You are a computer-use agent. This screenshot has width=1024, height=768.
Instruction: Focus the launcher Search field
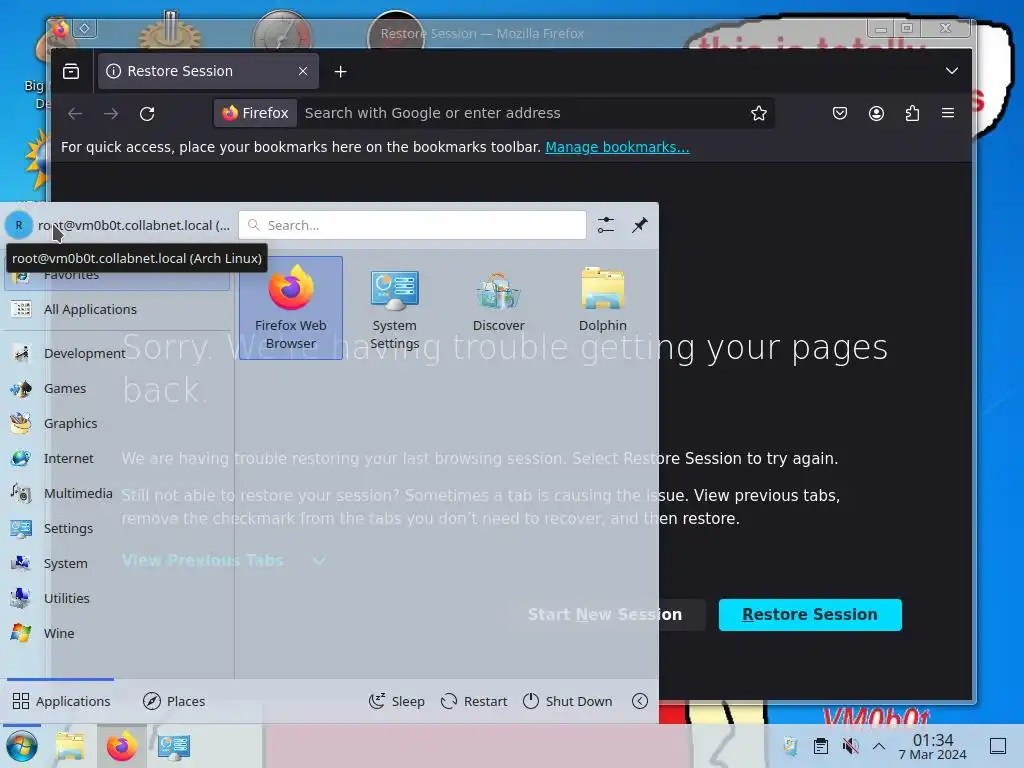[x=412, y=225]
